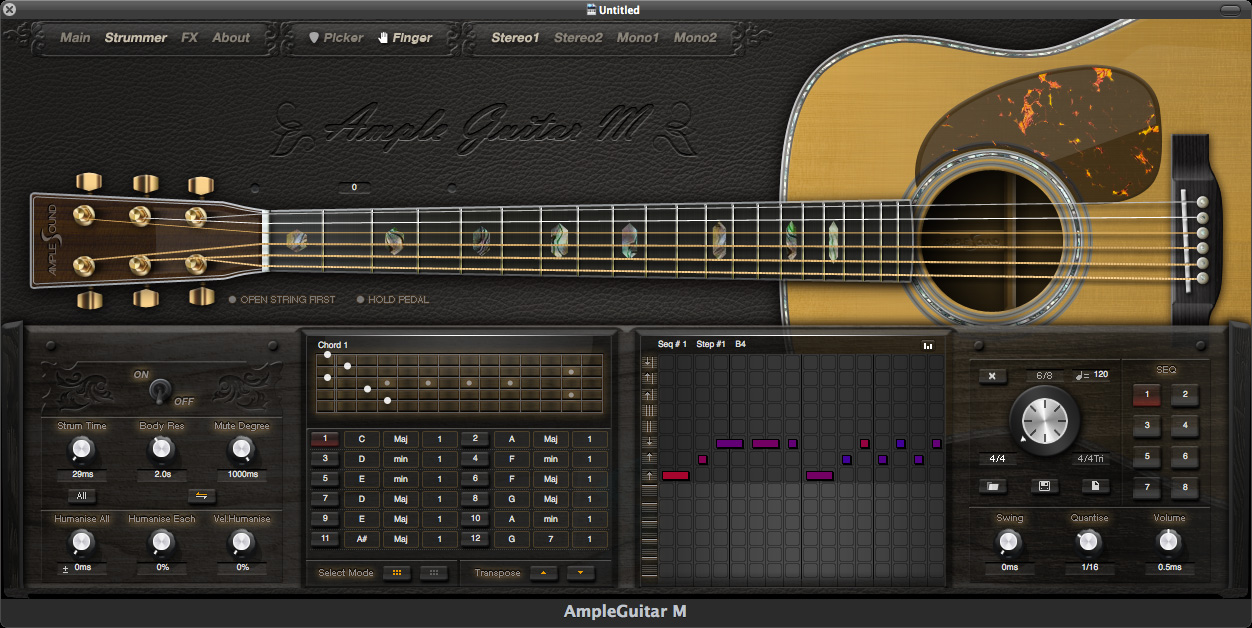The width and height of the screenshot is (1252, 628).
Task: Click the triple vertical bars strum row icon
Action: coord(650,410)
